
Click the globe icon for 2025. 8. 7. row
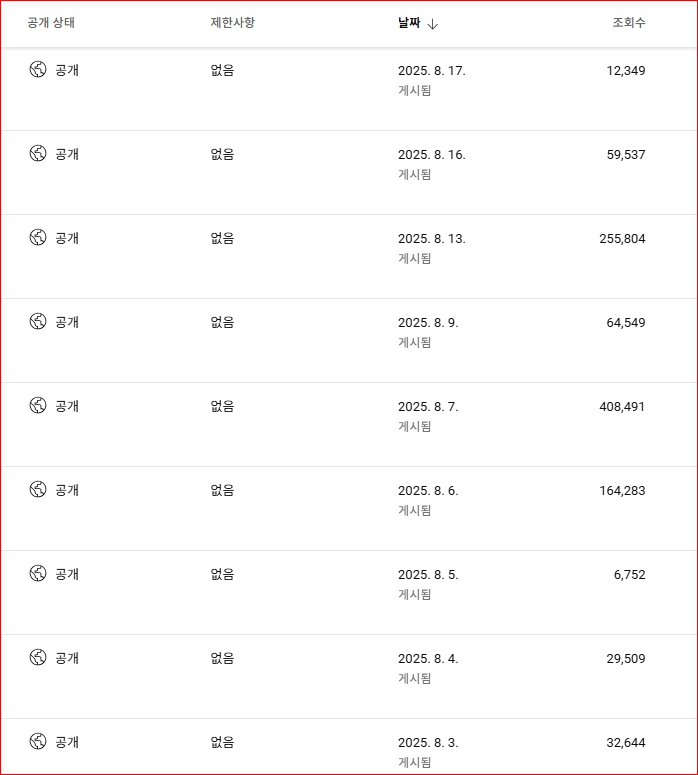click(x=38, y=405)
